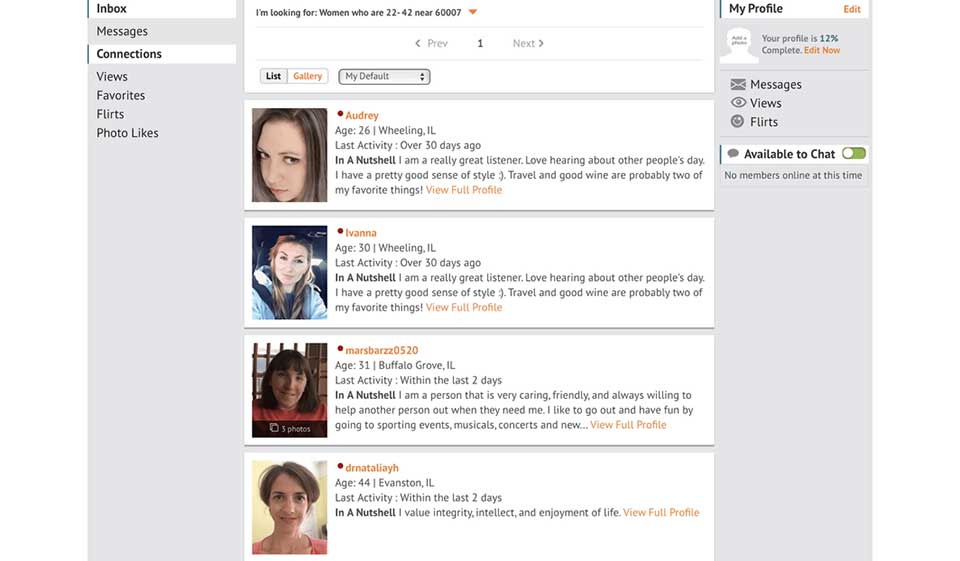960x561 pixels.
Task: Click View Full Profile for drnataliayh
Action: [x=661, y=513]
